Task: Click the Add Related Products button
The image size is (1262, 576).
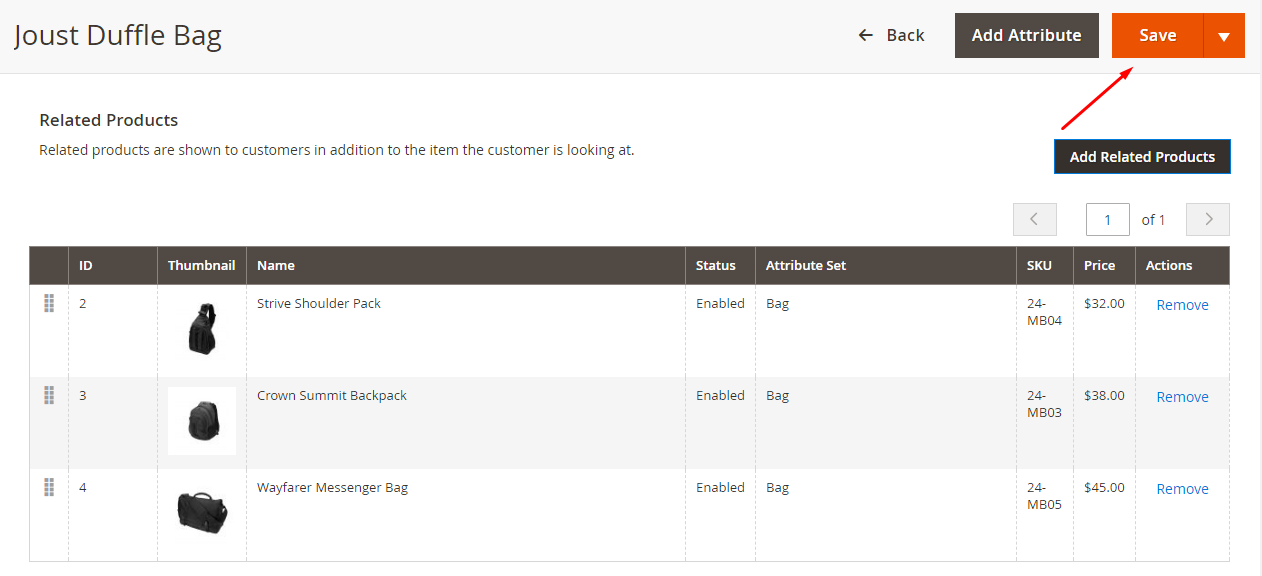Action: (1142, 157)
